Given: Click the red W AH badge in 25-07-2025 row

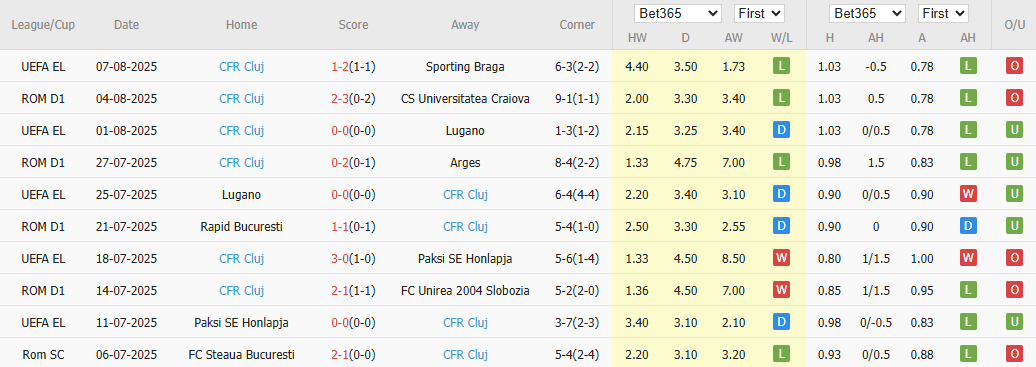Looking at the screenshot, I should click(968, 194).
